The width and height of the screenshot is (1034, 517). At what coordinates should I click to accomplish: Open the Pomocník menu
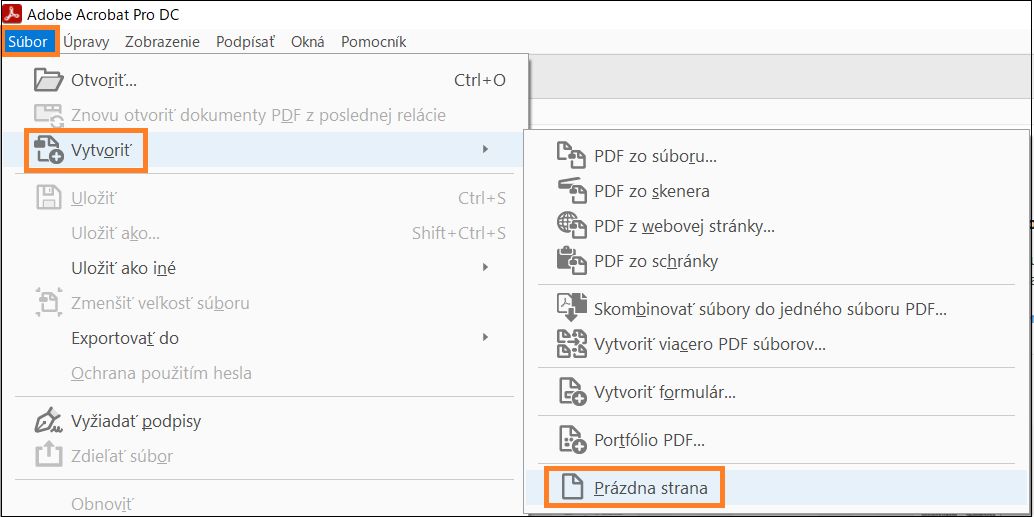pyautogui.click(x=373, y=41)
